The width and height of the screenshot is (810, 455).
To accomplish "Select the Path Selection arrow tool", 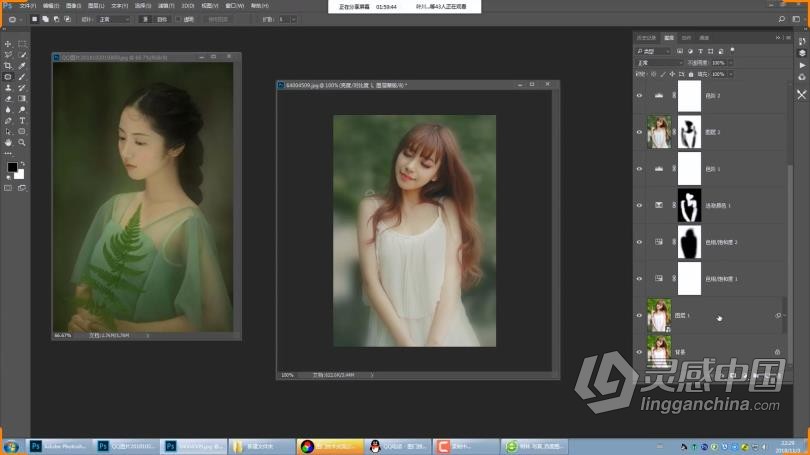I will (x=8, y=132).
